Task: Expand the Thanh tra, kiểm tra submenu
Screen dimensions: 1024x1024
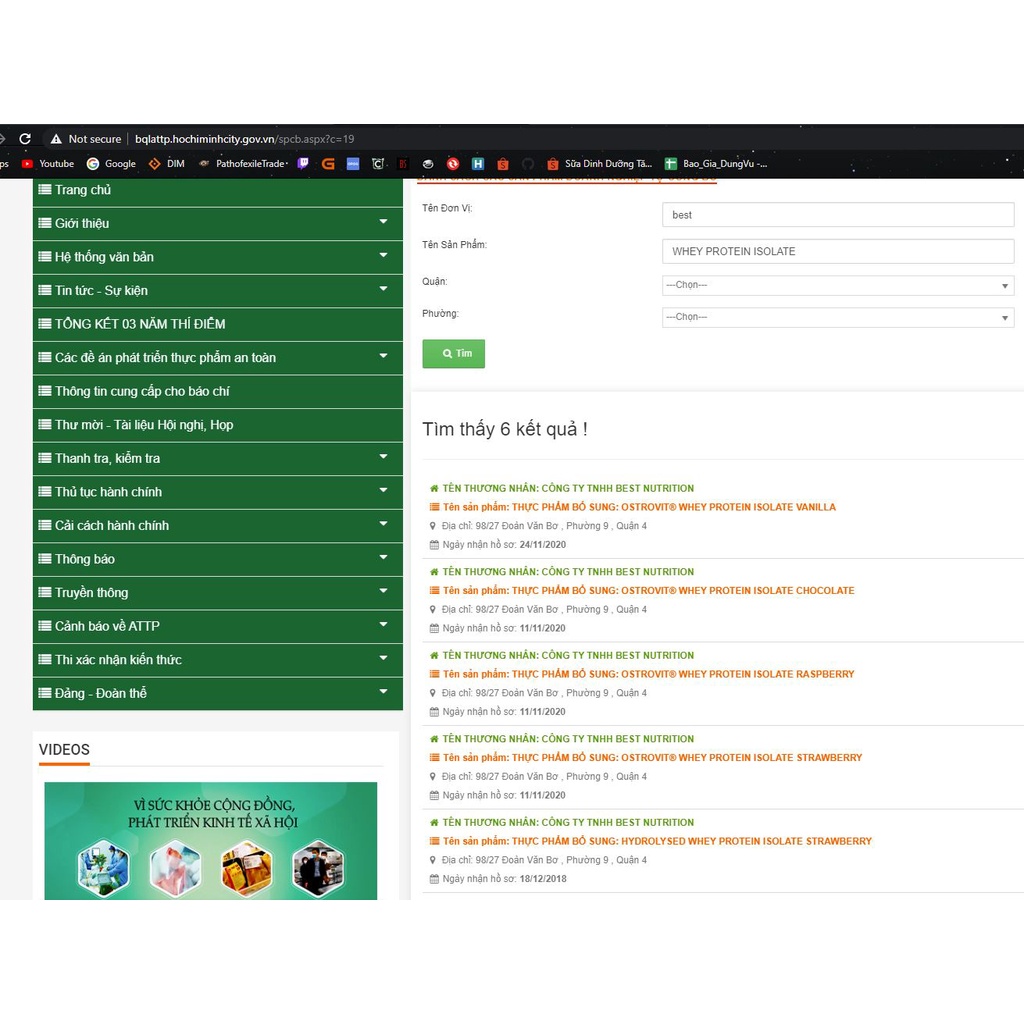Action: click(x=383, y=458)
